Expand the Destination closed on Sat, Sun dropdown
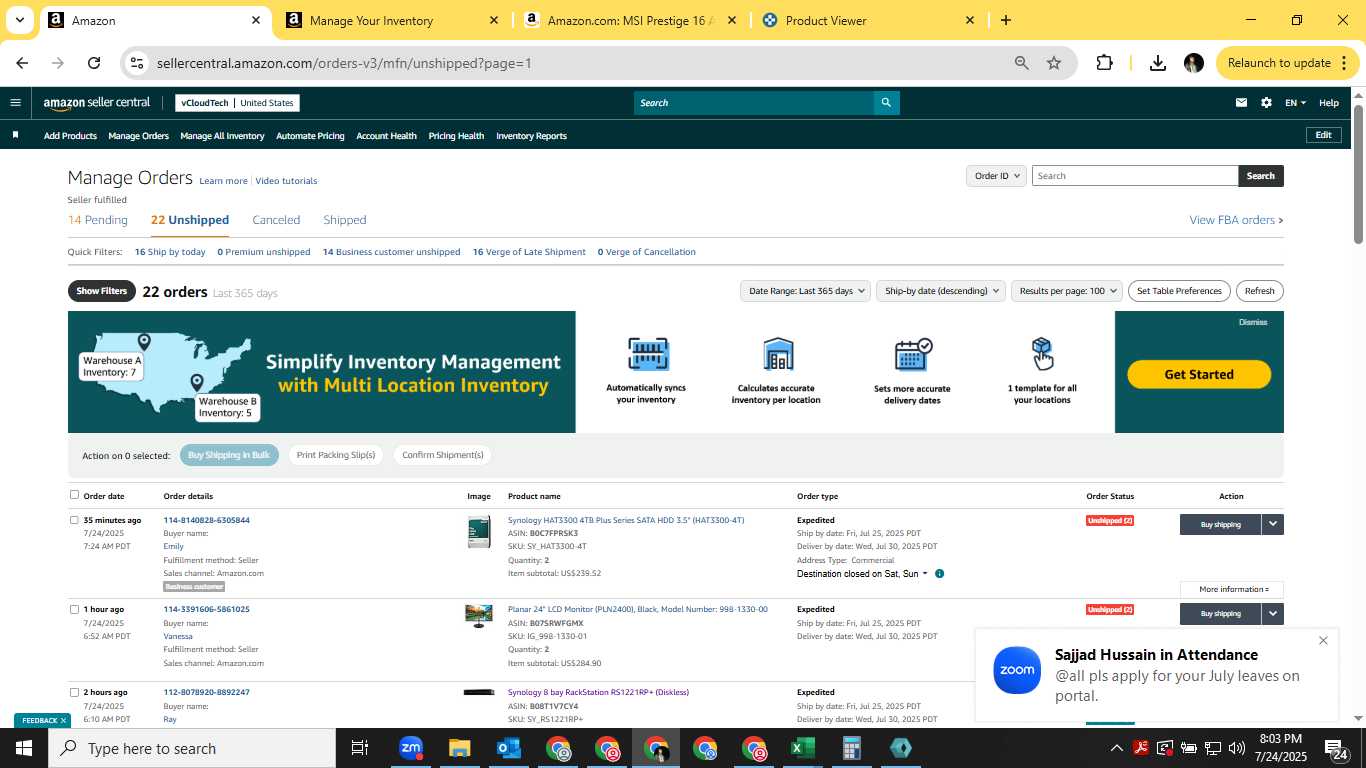1366x768 pixels. pos(862,574)
